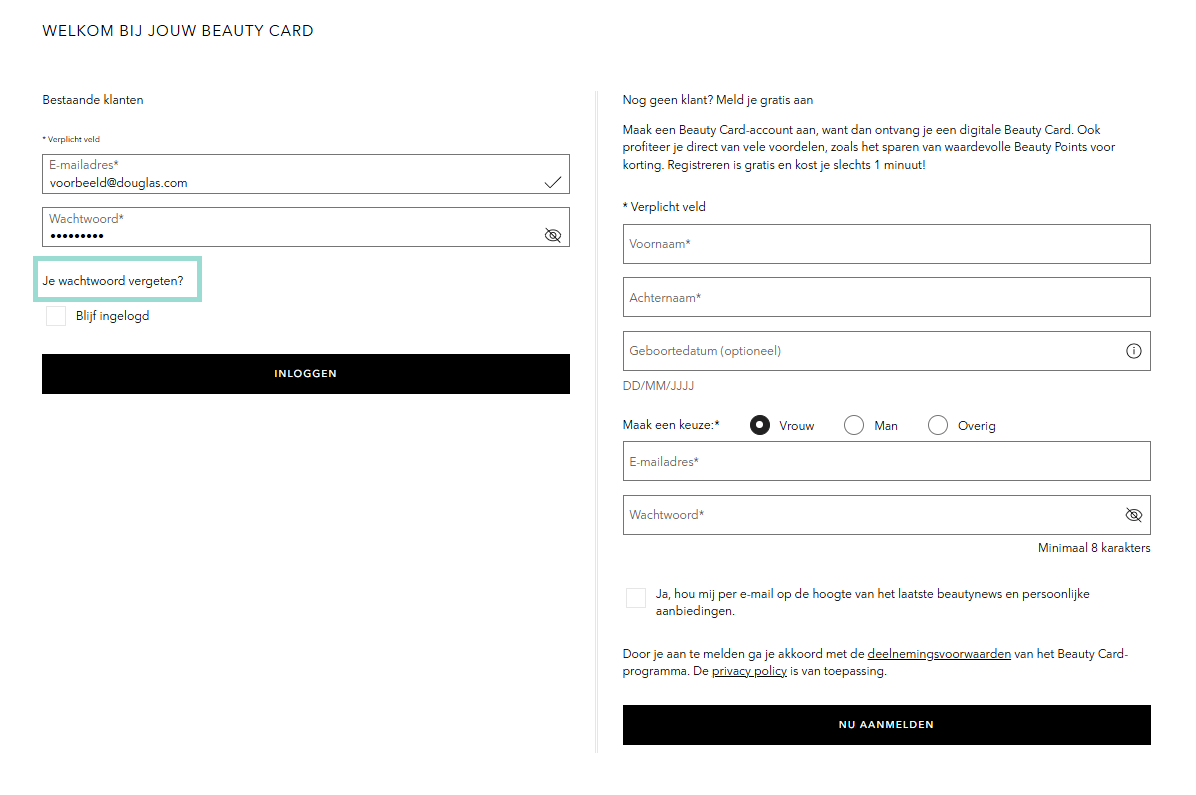Click NU AANMELDEN to register
This screenshot has width=1196, height=795.
885,725
